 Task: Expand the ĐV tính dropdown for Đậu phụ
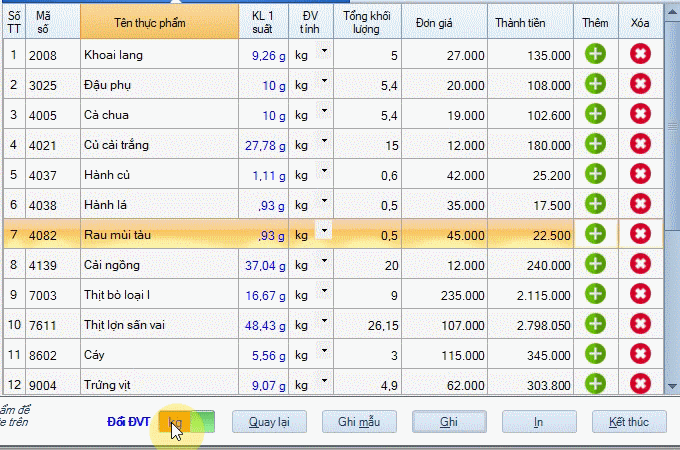coord(325,81)
